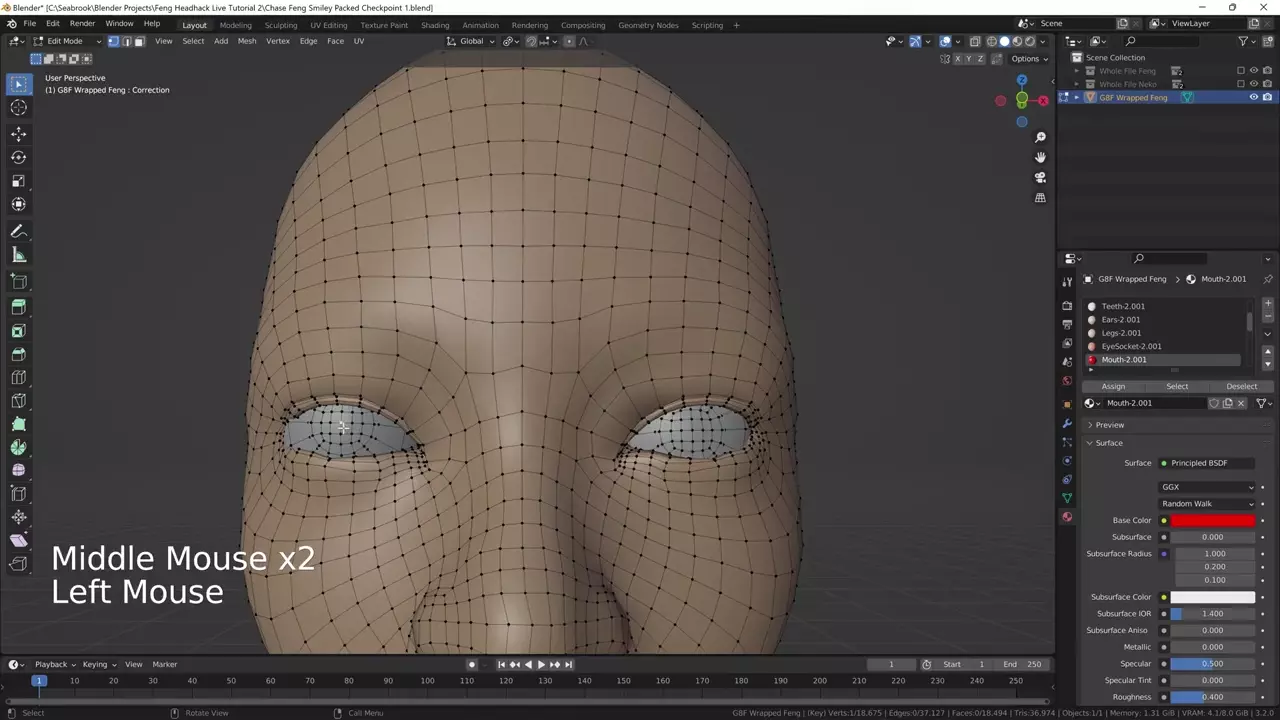Select the 3D Cursor tool
This screenshot has height=720, width=1280.
[18, 108]
